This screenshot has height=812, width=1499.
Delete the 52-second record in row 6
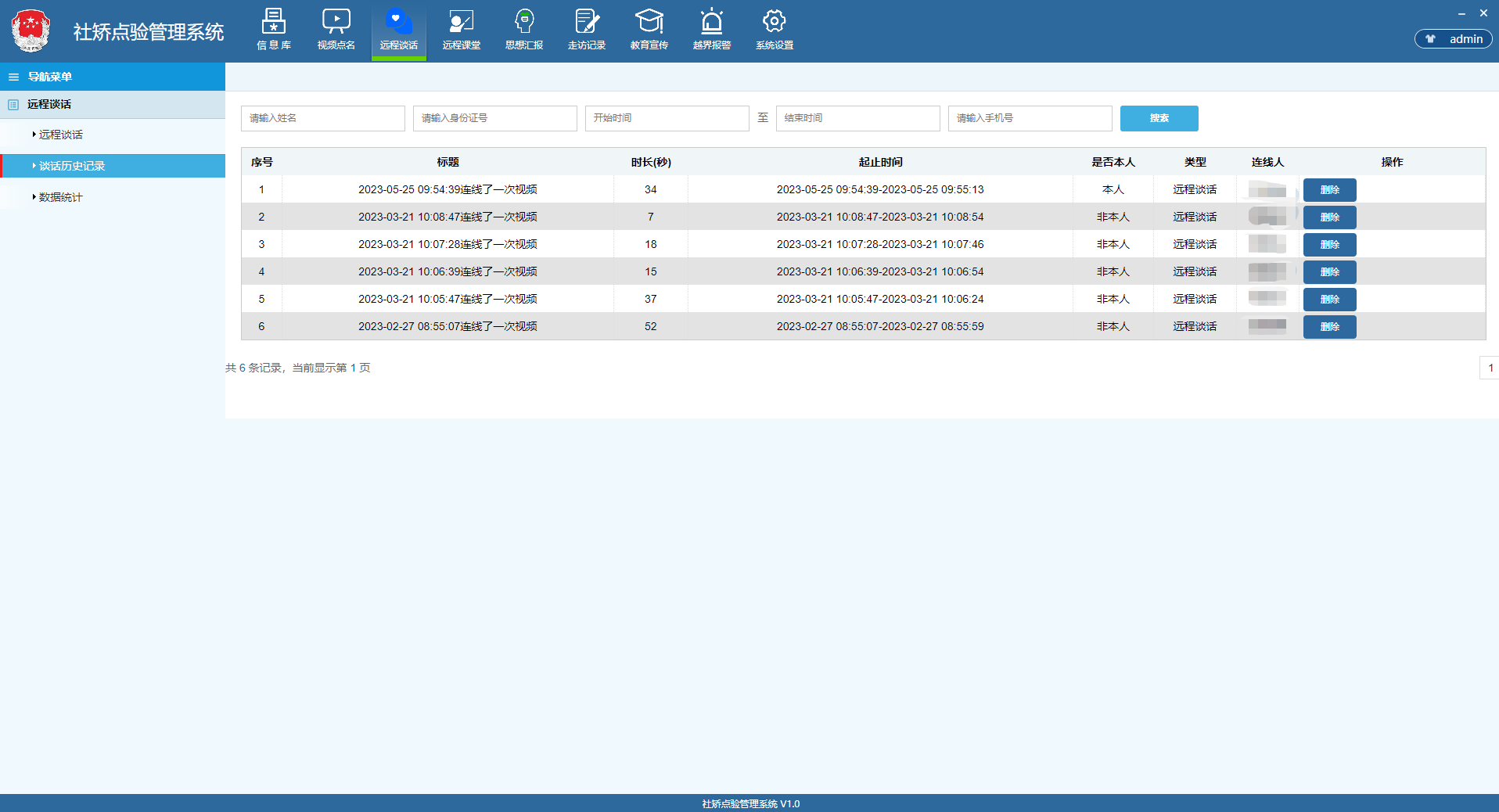tap(1329, 327)
